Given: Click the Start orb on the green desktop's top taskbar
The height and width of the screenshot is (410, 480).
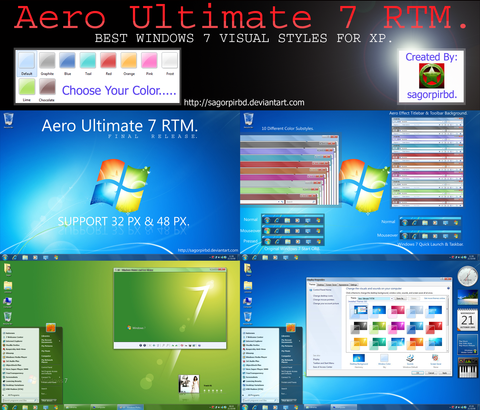Looking at the screenshot, I should pos(5,257).
